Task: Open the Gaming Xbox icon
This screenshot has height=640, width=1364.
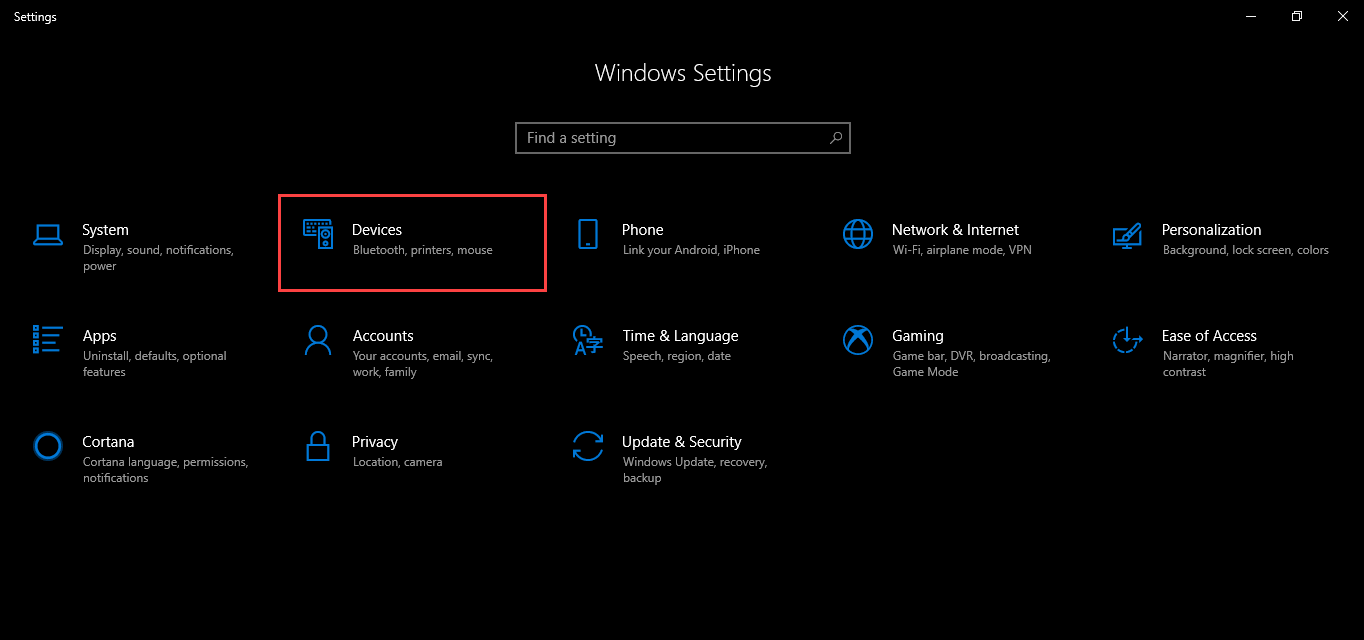Action: [x=858, y=340]
